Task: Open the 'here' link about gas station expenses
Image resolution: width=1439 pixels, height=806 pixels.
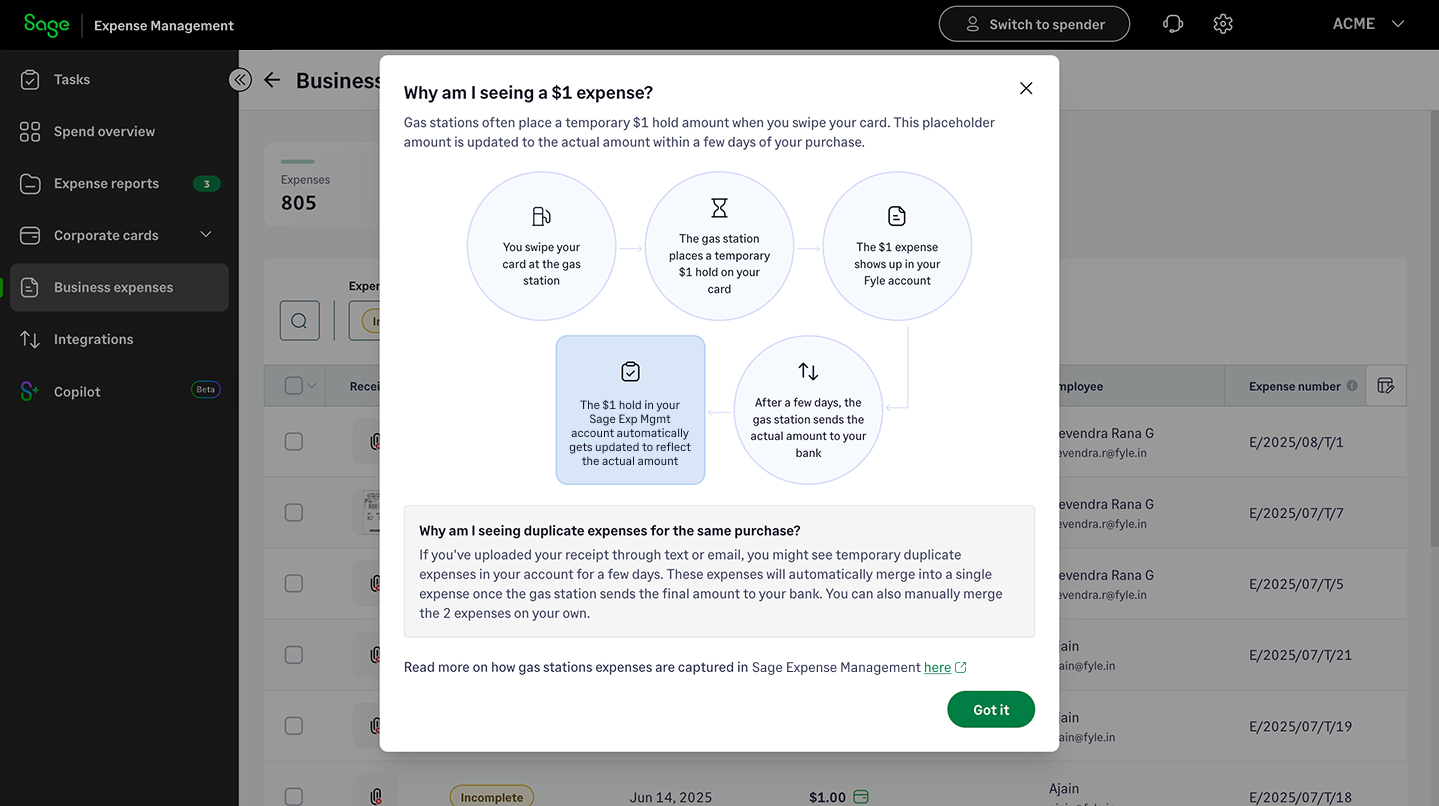Action: pyautogui.click(x=937, y=667)
